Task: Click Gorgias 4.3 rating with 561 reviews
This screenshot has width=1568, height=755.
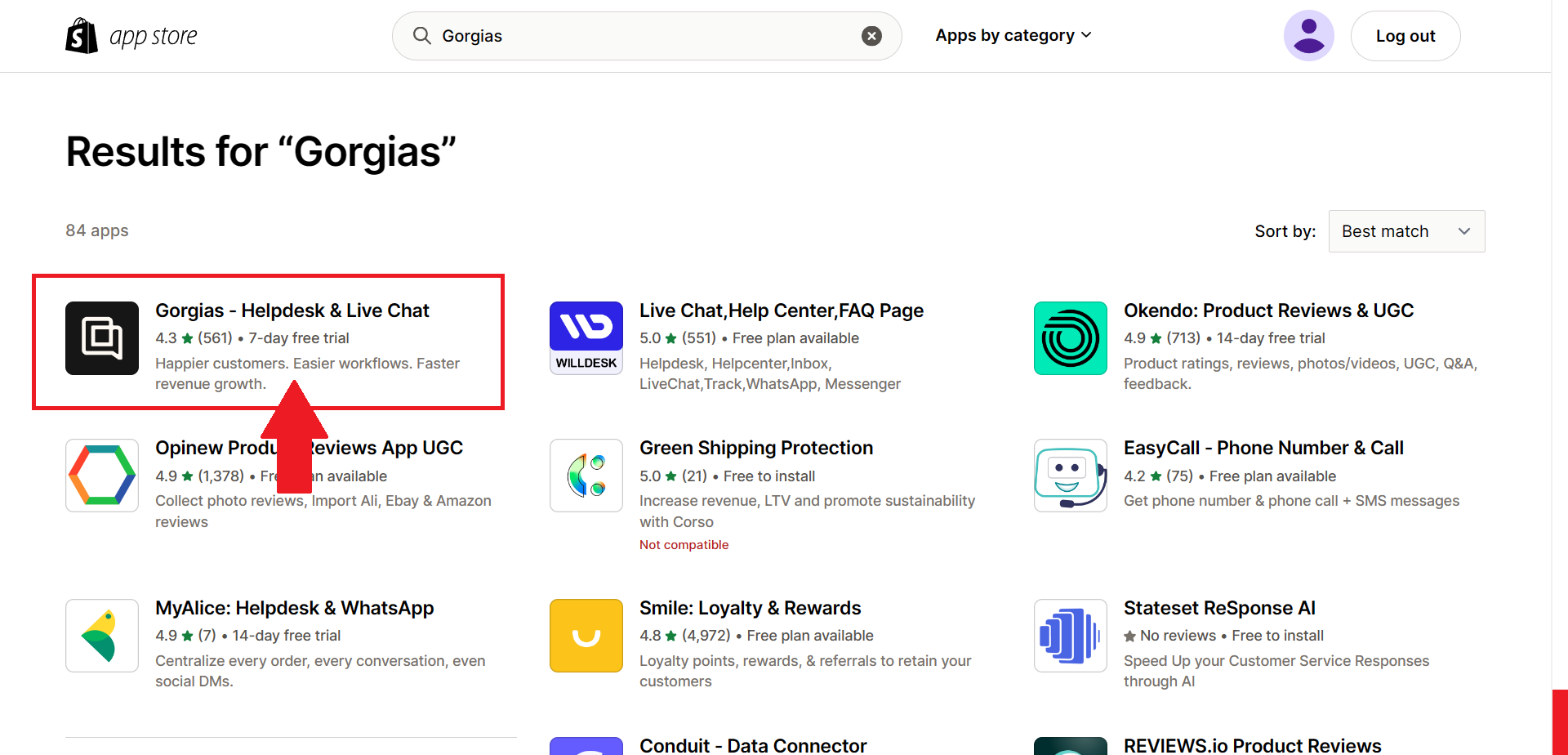Action: click(x=194, y=338)
